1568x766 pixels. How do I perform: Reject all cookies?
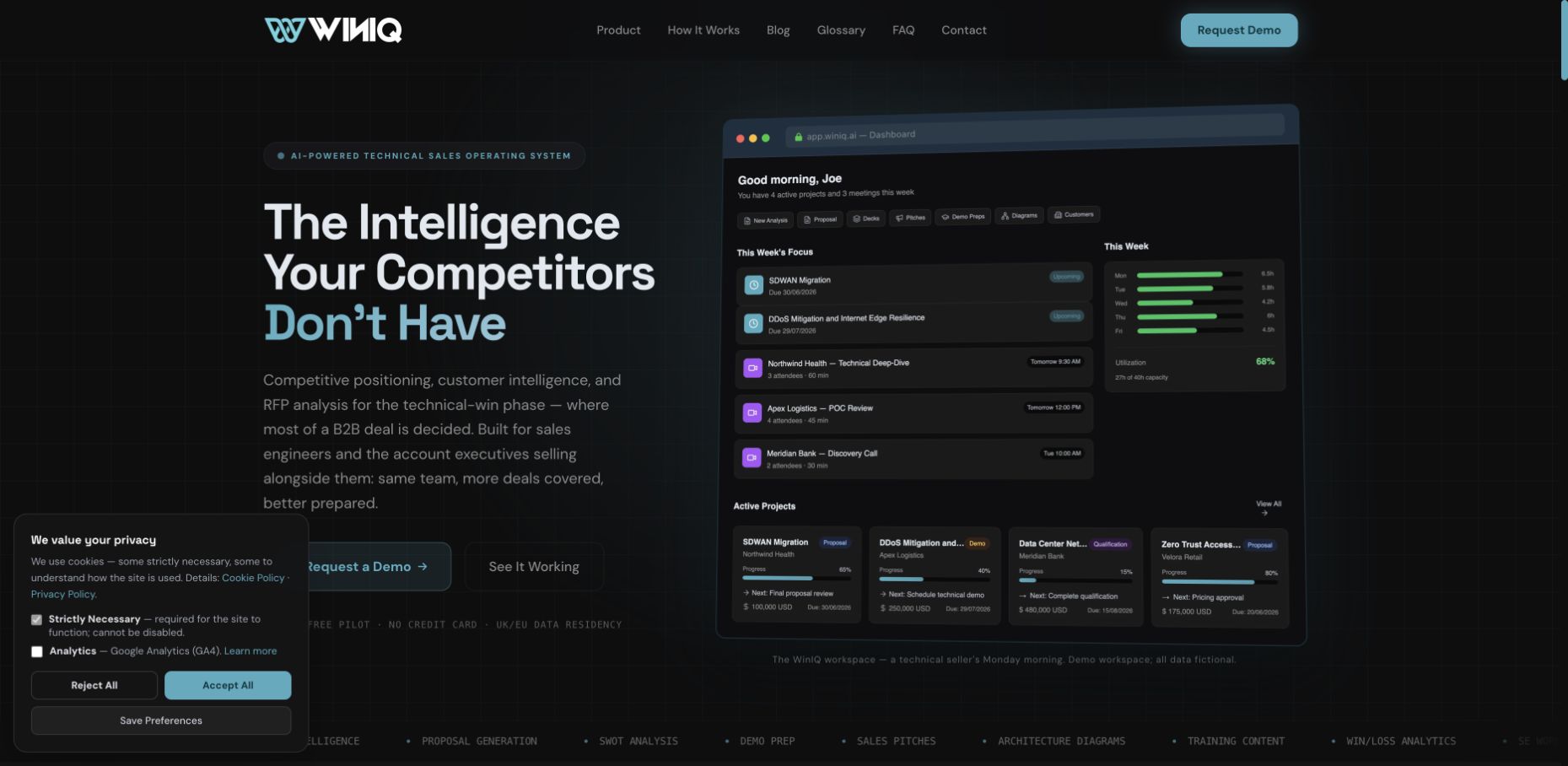pyautogui.click(x=94, y=686)
